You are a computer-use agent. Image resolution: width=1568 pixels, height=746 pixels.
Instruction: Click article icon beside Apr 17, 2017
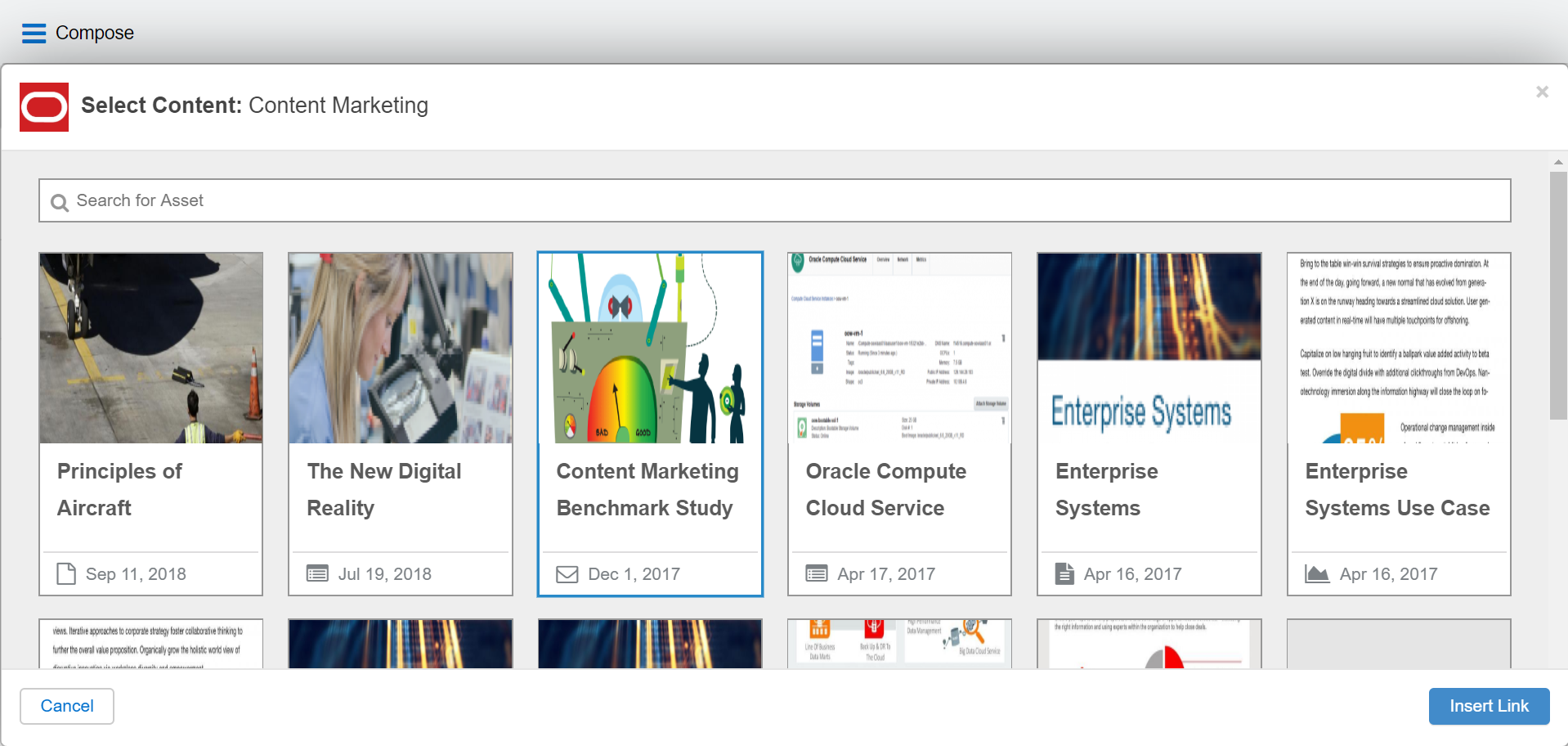pos(817,573)
